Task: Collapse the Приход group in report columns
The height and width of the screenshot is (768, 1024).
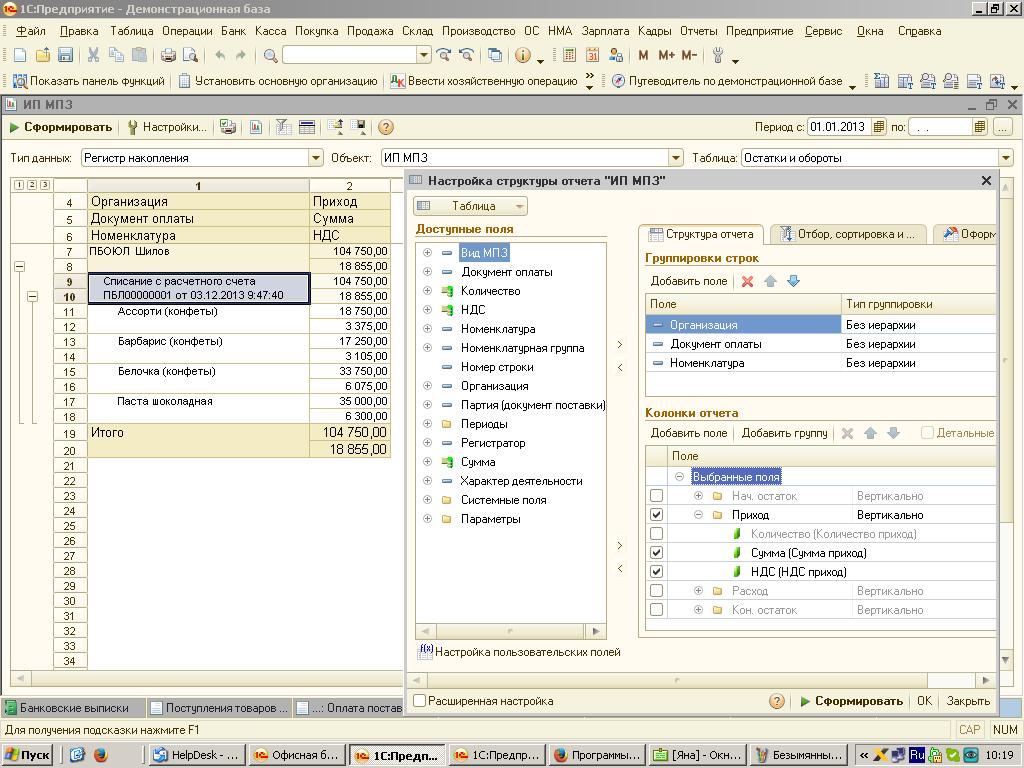Action: pyautogui.click(x=698, y=515)
